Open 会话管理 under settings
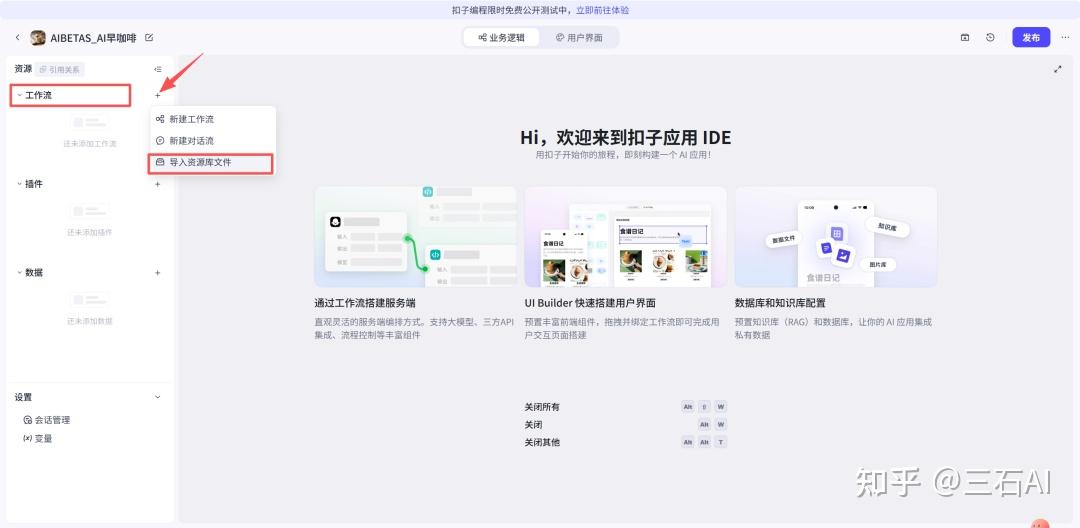The height and width of the screenshot is (528, 1080). click(x=52, y=420)
